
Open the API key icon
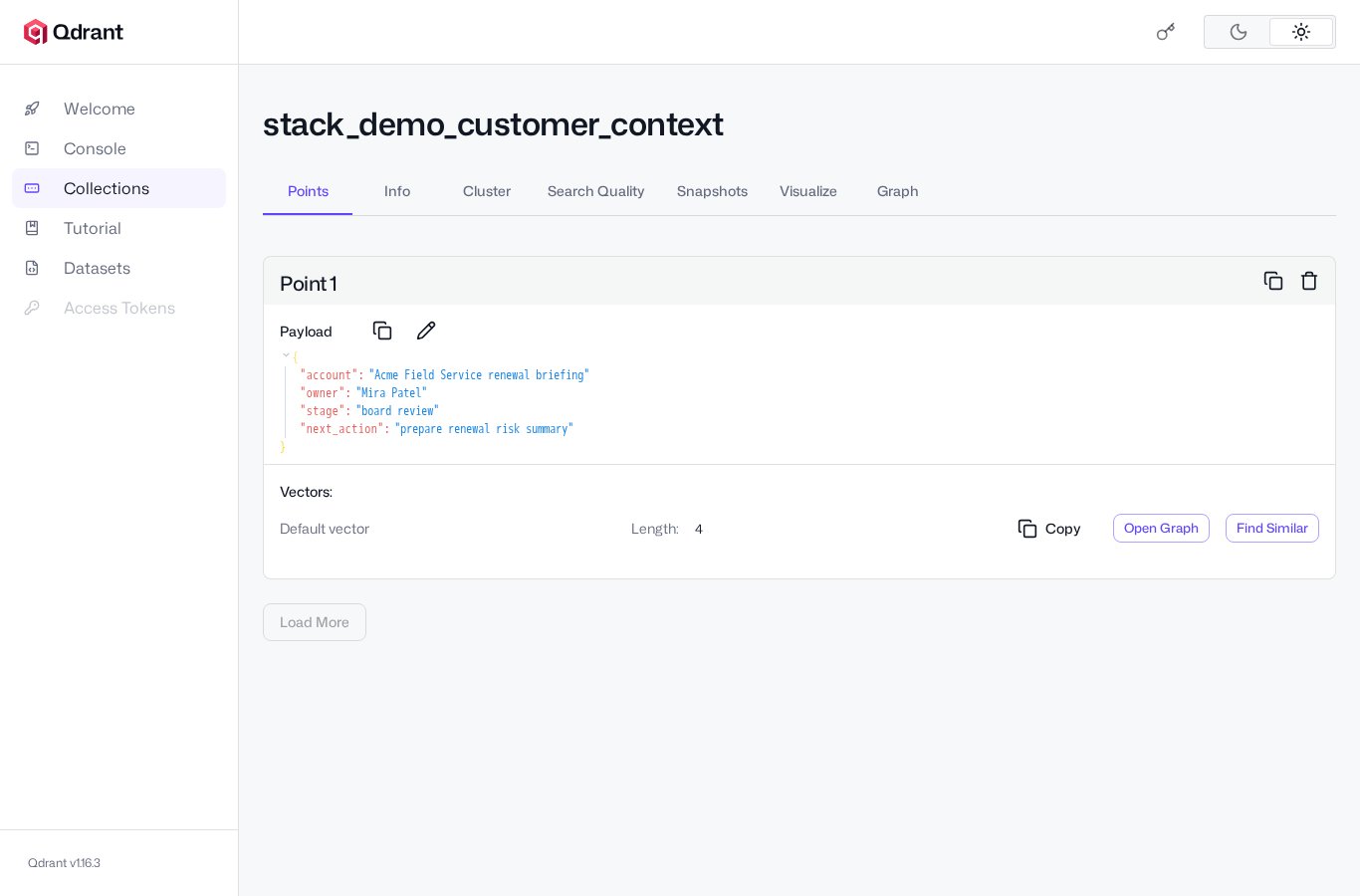(x=1166, y=32)
